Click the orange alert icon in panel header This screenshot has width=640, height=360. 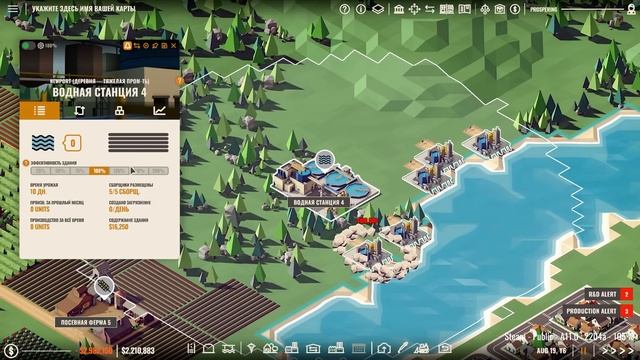click(127, 46)
